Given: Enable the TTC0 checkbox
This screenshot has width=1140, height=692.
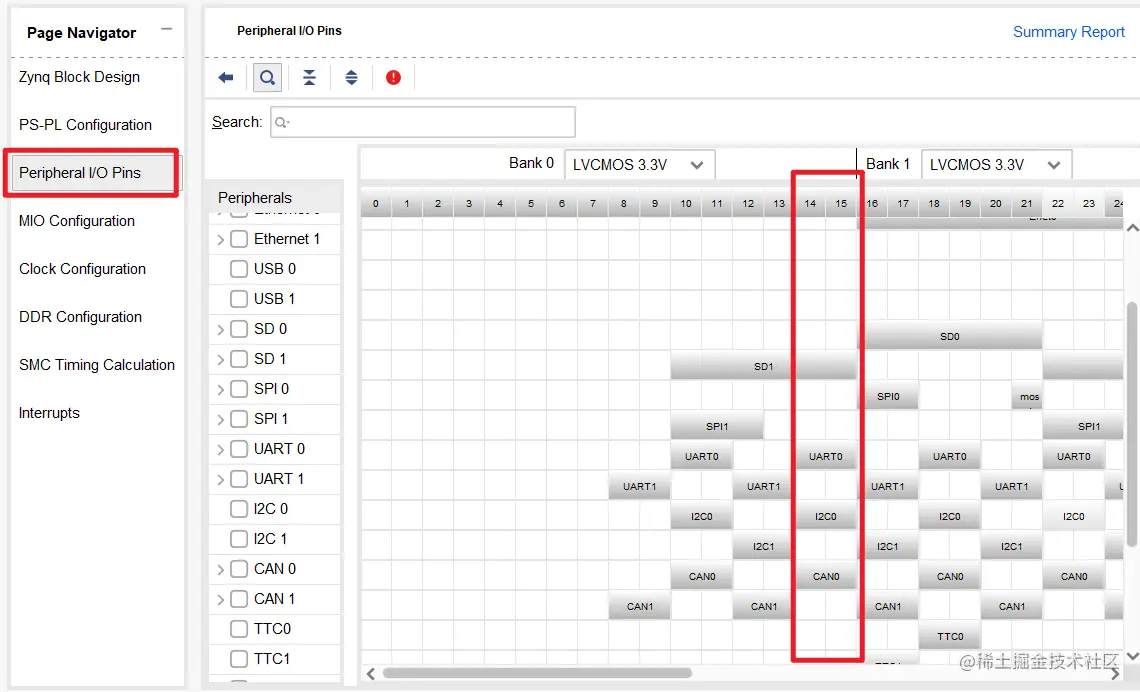Looking at the screenshot, I should point(239,629).
